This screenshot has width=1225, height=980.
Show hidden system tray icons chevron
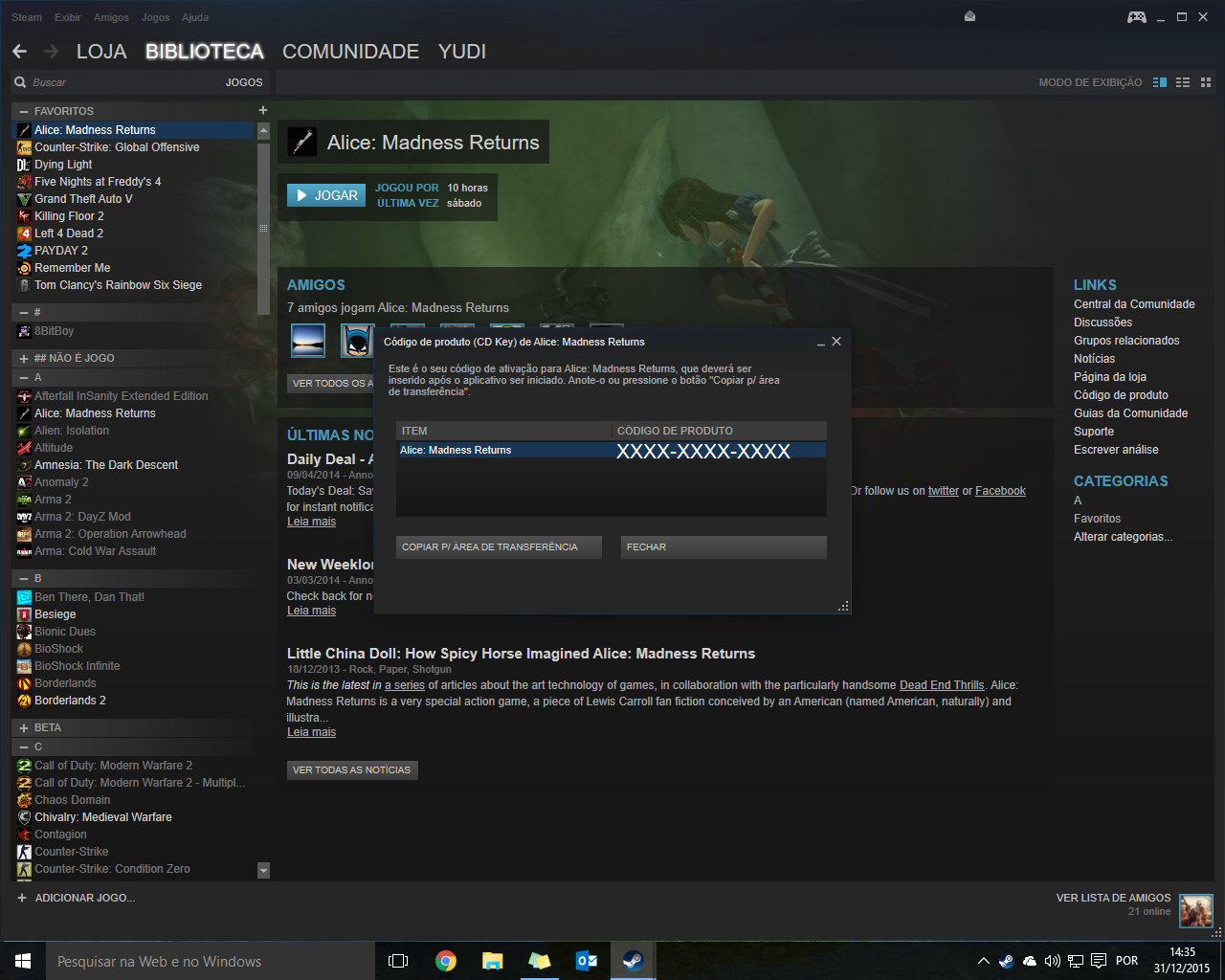click(983, 961)
